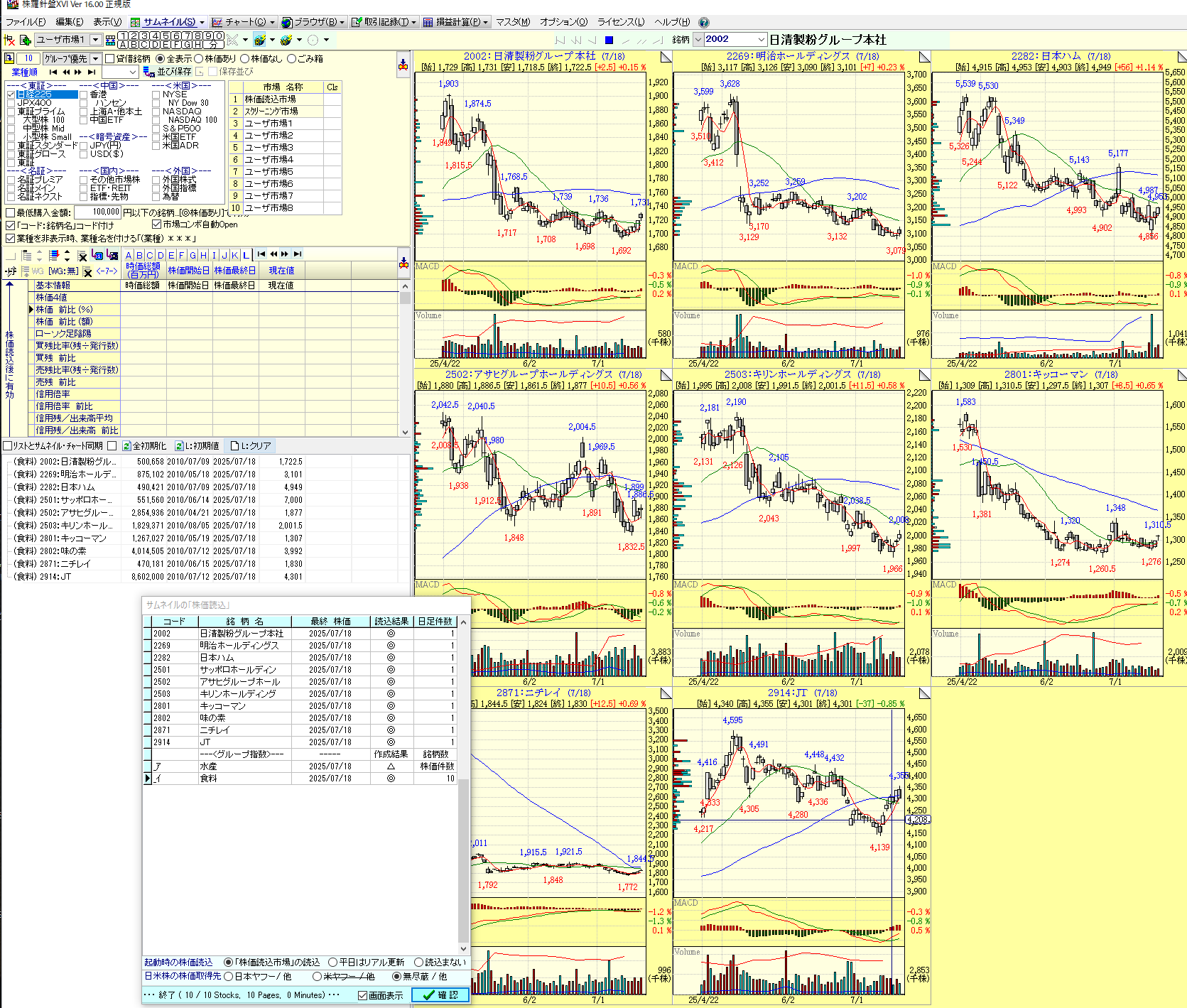1187x1008 pixels.
Task: Open the 表示 menu
Action: [x=107, y=22]
